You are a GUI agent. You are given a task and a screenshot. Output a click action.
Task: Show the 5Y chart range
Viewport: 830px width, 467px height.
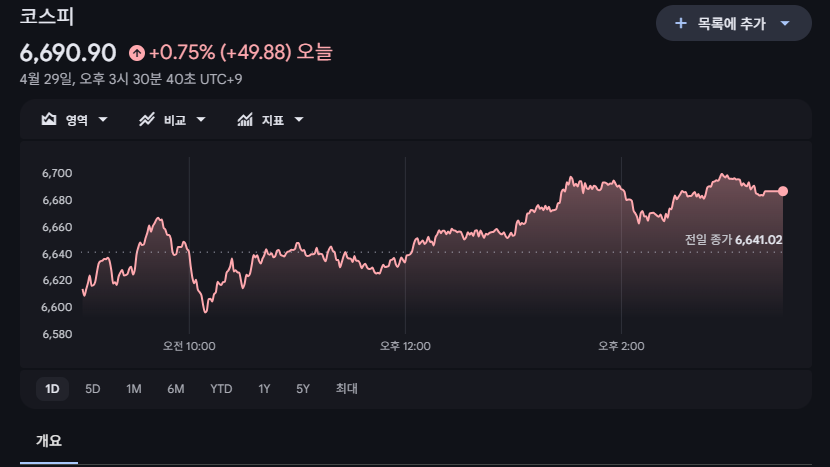[x=303, y=389]
